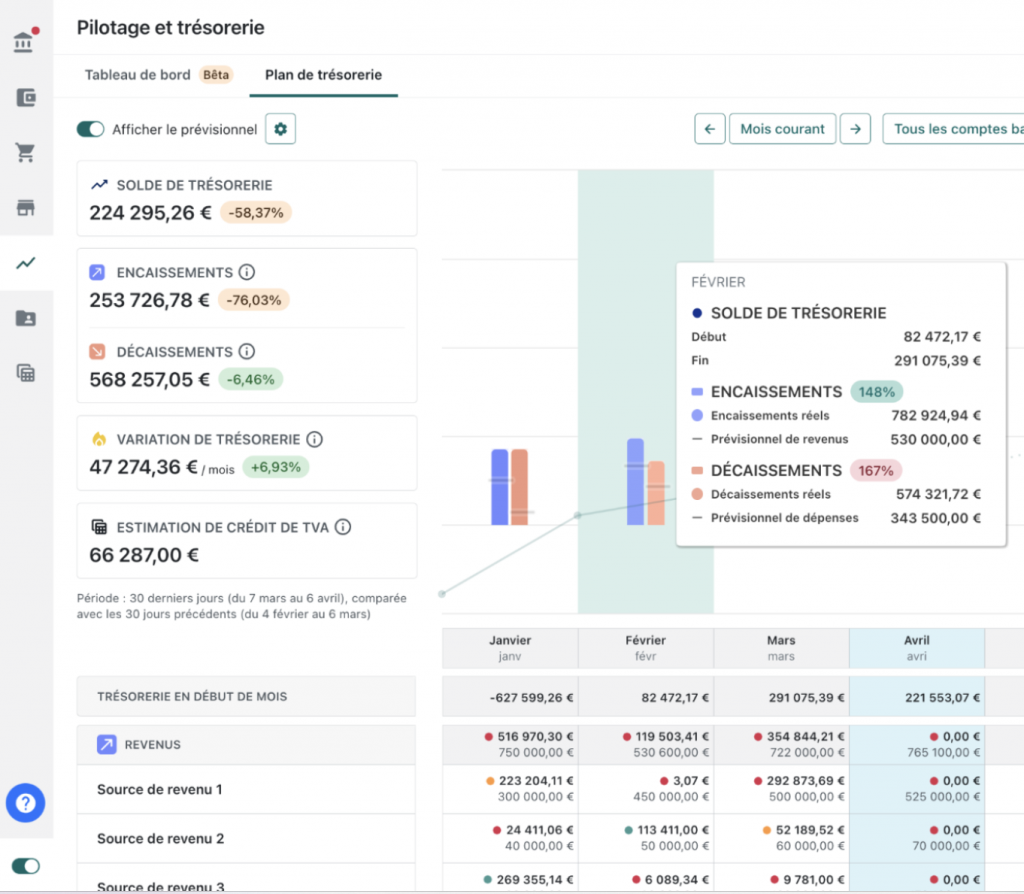Screen dimensions: 1024x894
Task: Open the storefront icon in sidebar
Action: click(x=26, y=208)
